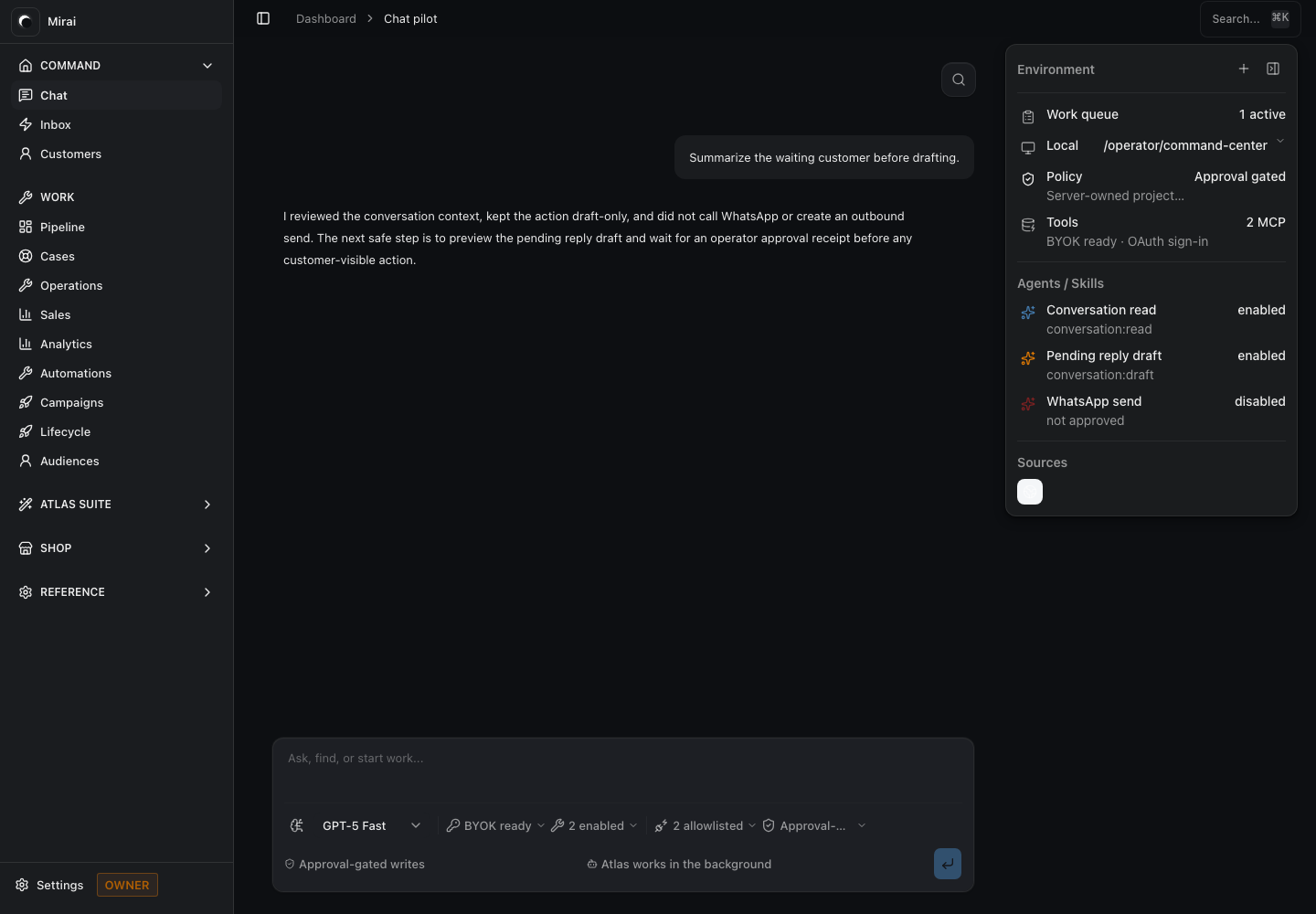
Task: Click the Search box in top bar
Action: point(1250,18)
